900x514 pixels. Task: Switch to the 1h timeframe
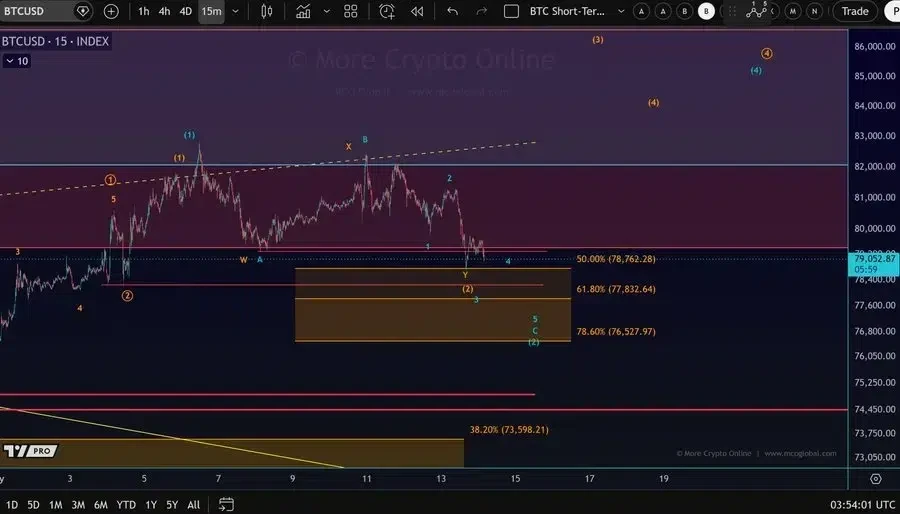143,11
